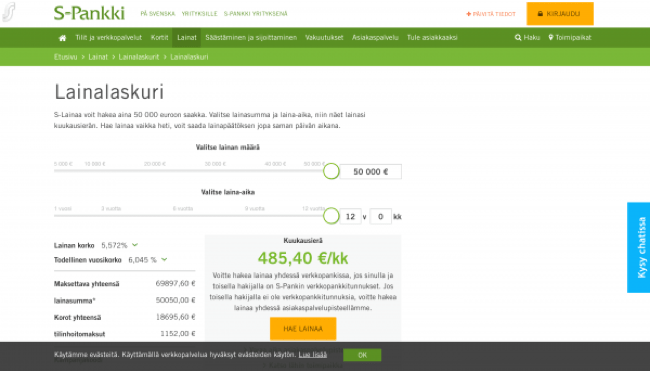Click the loan amount slider handle
This screenshot has height=371, width=650.
click(331, 171)
